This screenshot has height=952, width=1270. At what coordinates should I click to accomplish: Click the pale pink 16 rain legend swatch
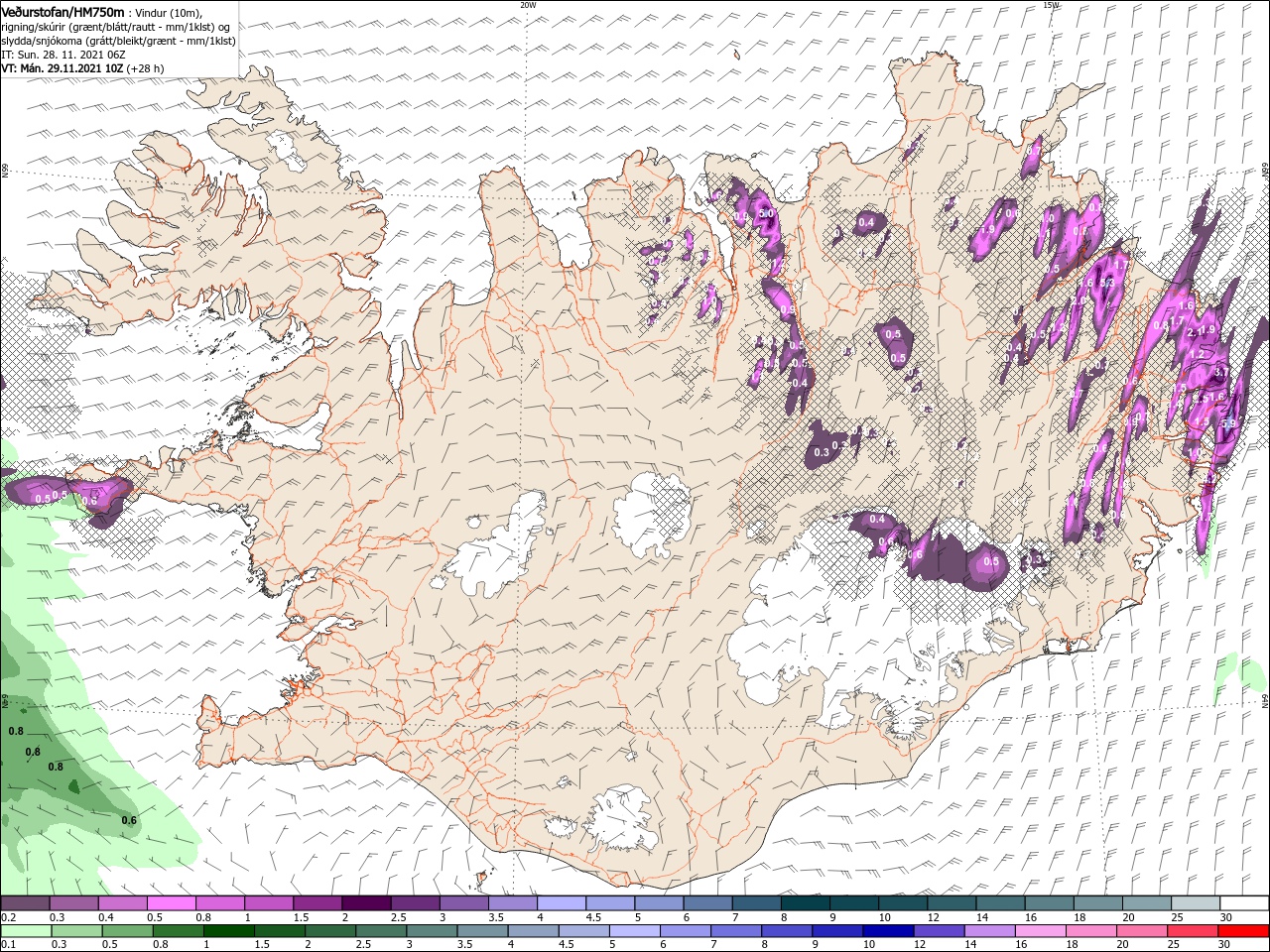(1039, 931)
